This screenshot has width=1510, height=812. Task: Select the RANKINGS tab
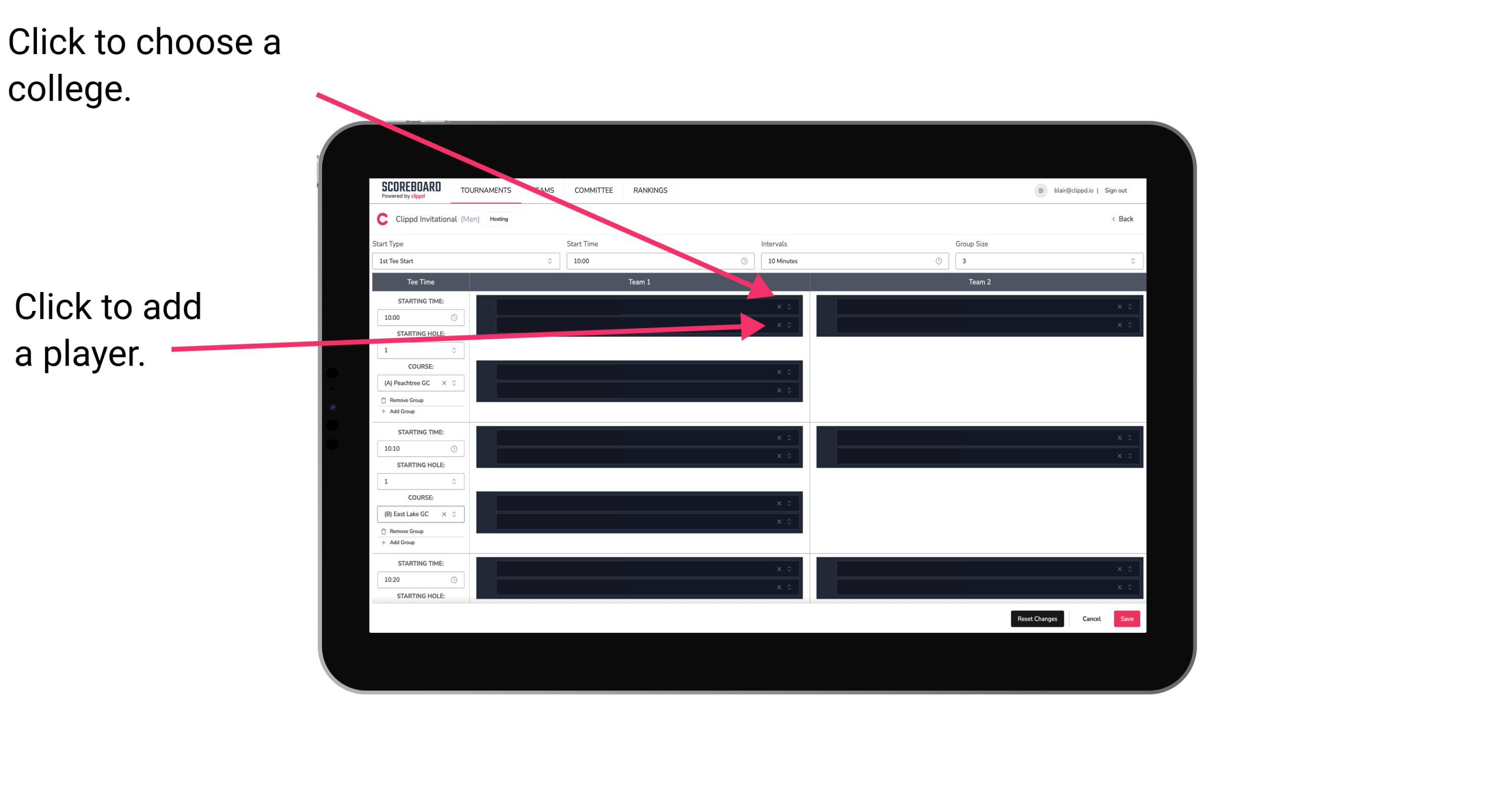pos(651,190)
